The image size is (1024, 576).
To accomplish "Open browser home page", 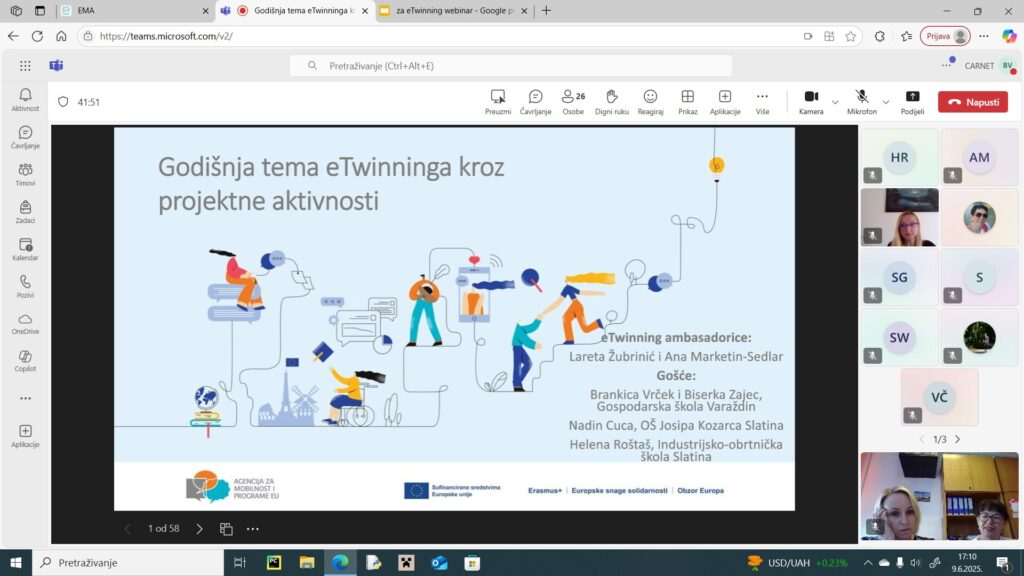I will coord(61,36).
